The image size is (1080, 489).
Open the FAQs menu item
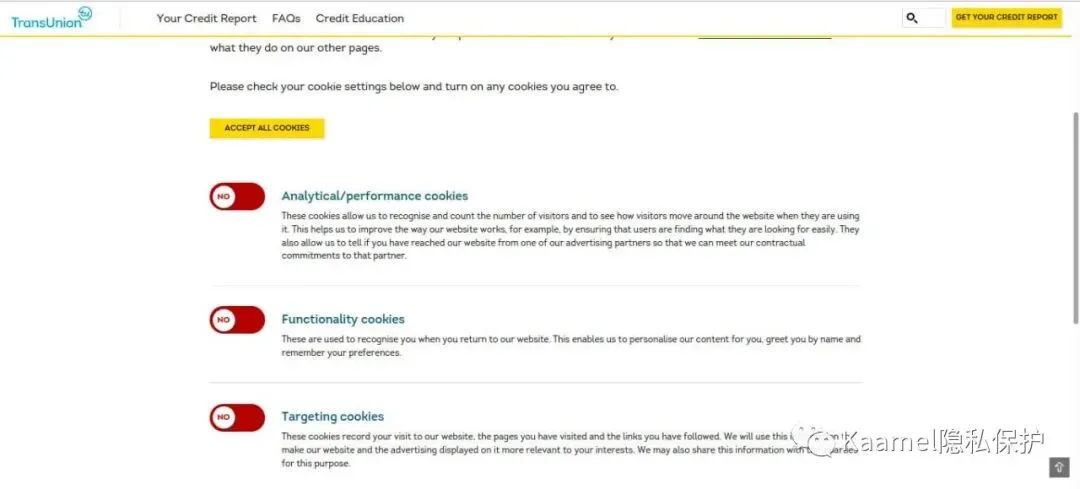286,19
